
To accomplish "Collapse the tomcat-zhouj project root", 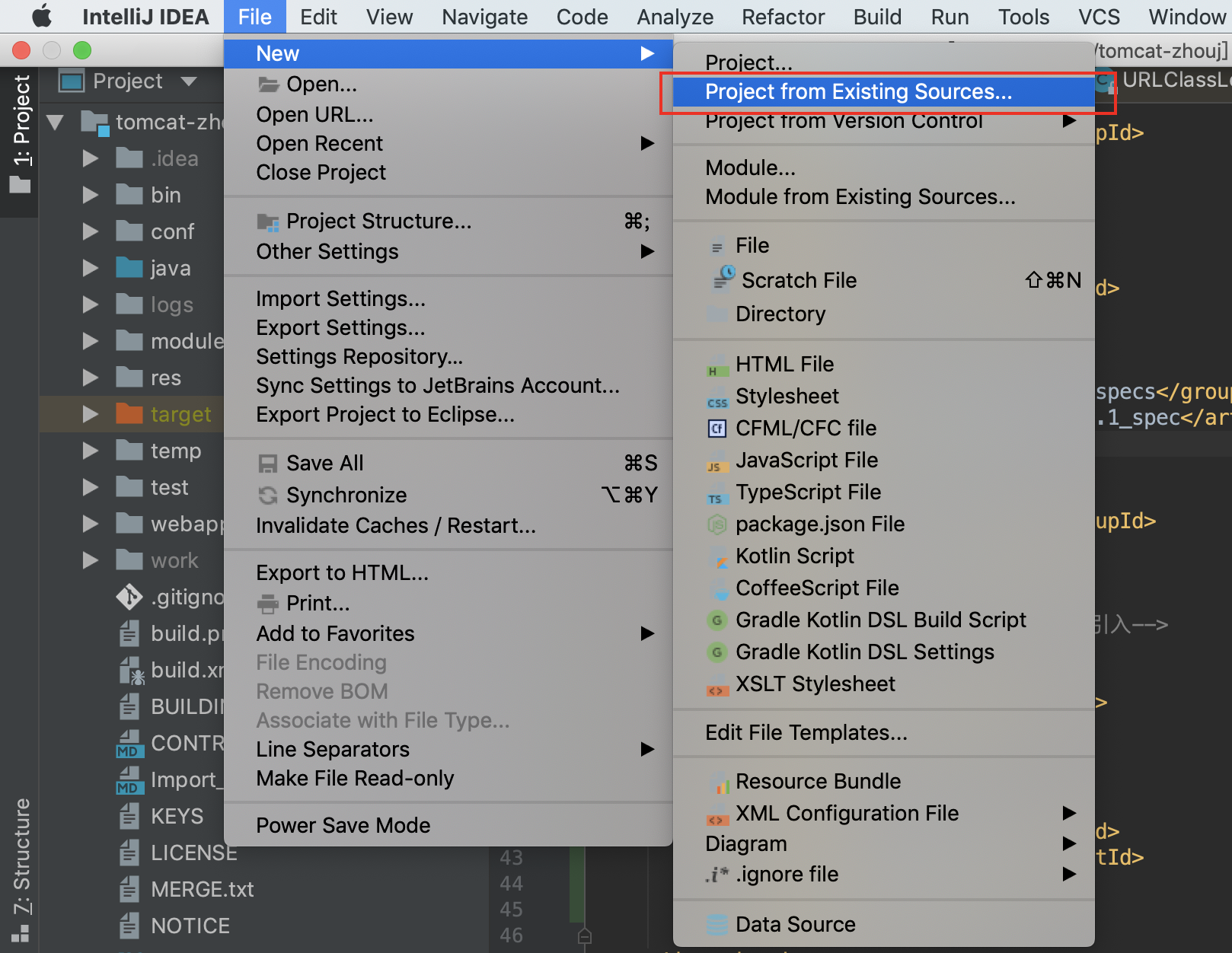I will pos(55,122).
